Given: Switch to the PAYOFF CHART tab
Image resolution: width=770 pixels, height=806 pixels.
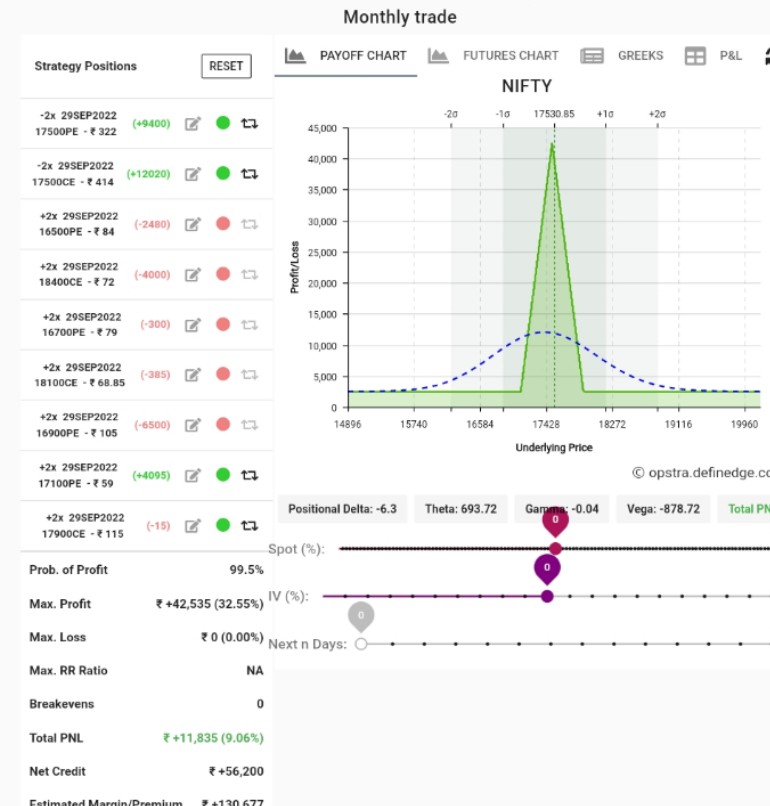Looking at the screenshot, I should (x=346, y=56).
